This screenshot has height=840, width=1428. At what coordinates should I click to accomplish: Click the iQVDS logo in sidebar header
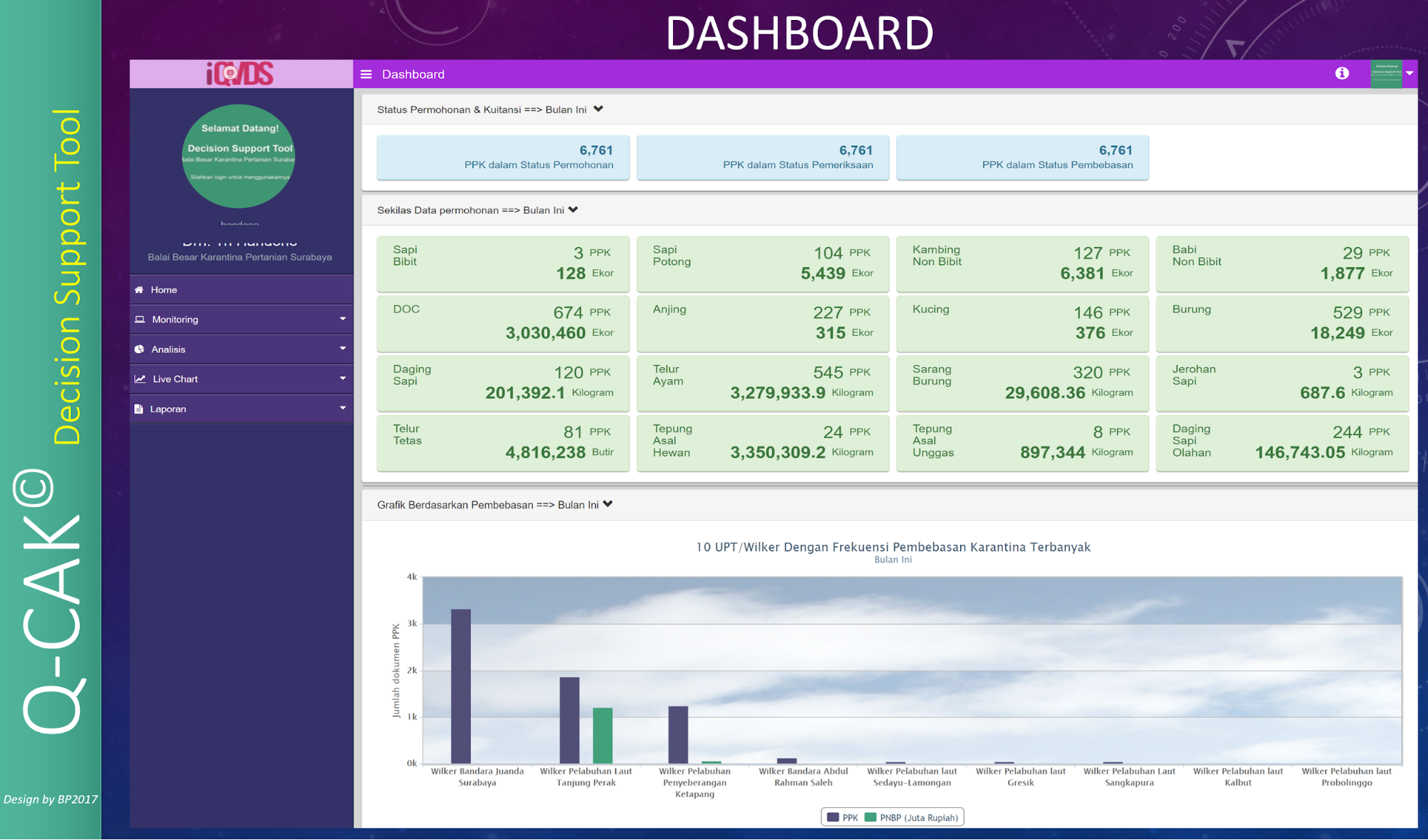tap(240, 74)
